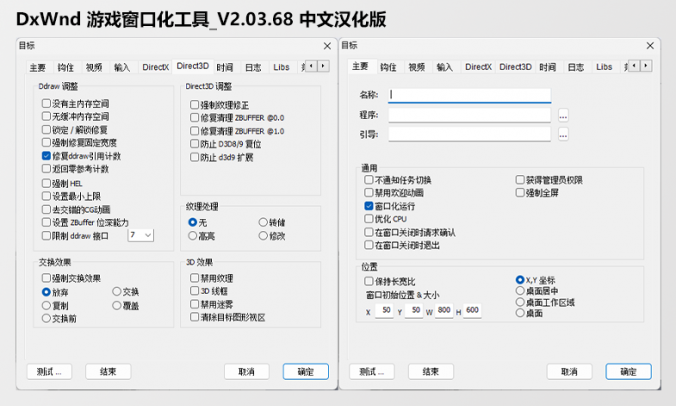Uncheck 修复ddraw引用计数
Image resolution: width=676 pixels, height=406 pixels.
pyautogui.click(x=46, y=156)
